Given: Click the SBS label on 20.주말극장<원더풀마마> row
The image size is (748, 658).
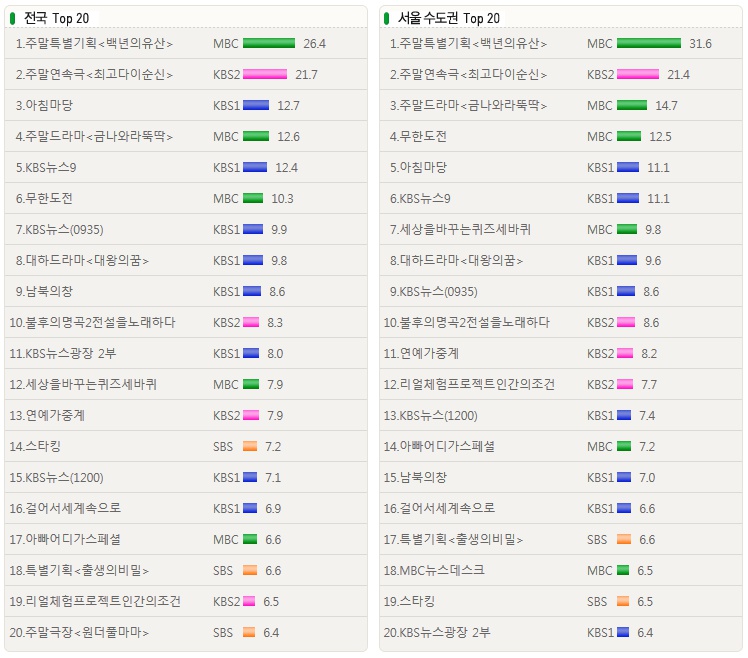Looking at the screenshot, I should (x=223, y=633).
